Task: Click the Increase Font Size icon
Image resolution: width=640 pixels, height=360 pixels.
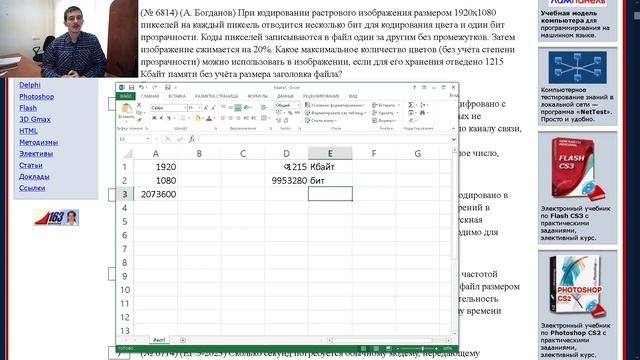Action: click(x=206, y=108)
